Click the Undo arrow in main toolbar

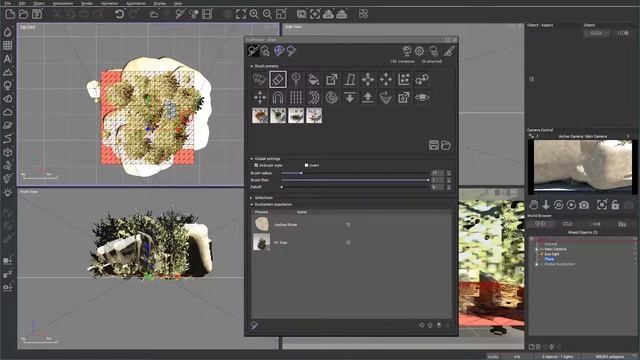click(119, 14)
